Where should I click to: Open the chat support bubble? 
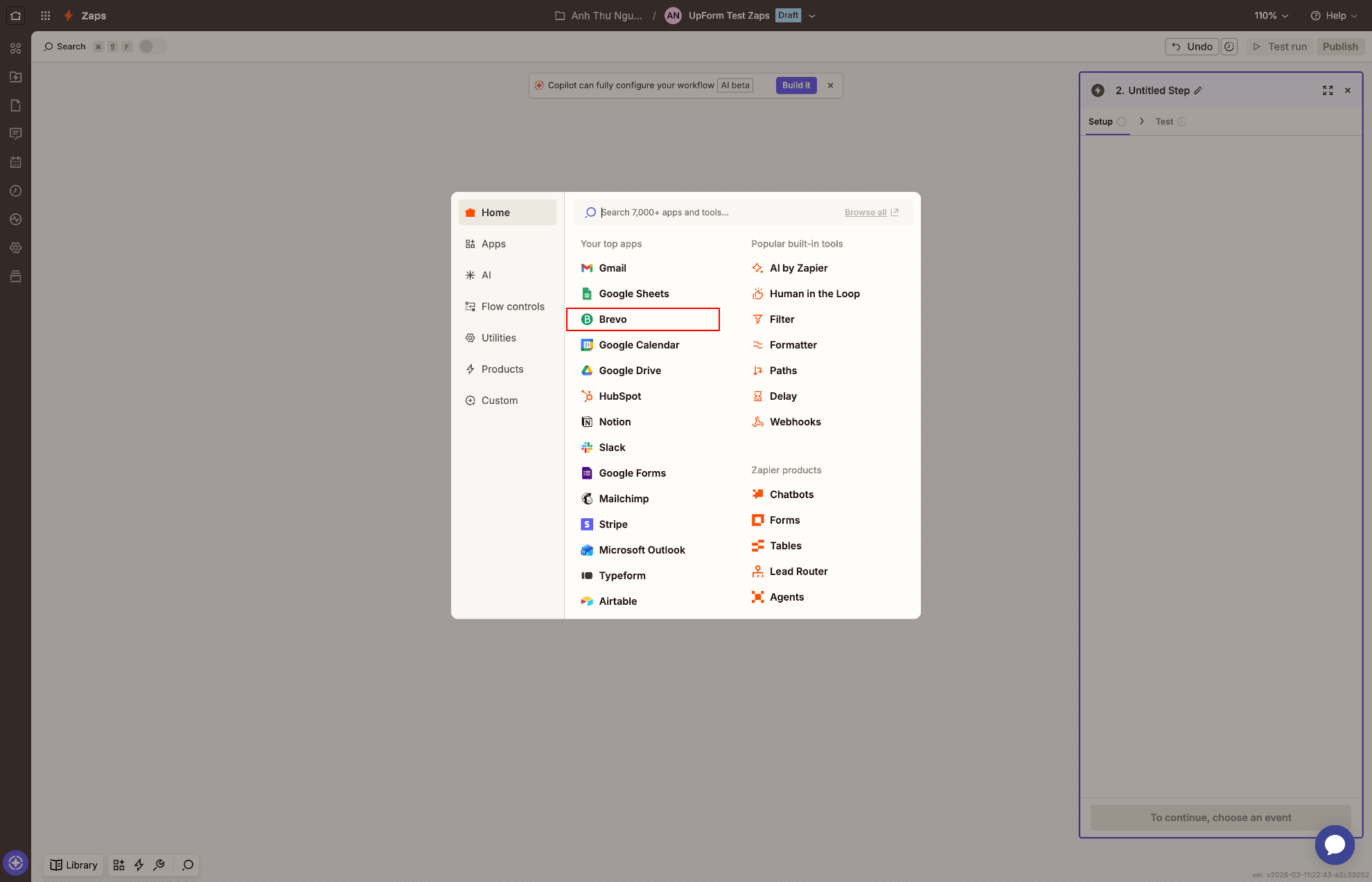[x=1335, y=845]
